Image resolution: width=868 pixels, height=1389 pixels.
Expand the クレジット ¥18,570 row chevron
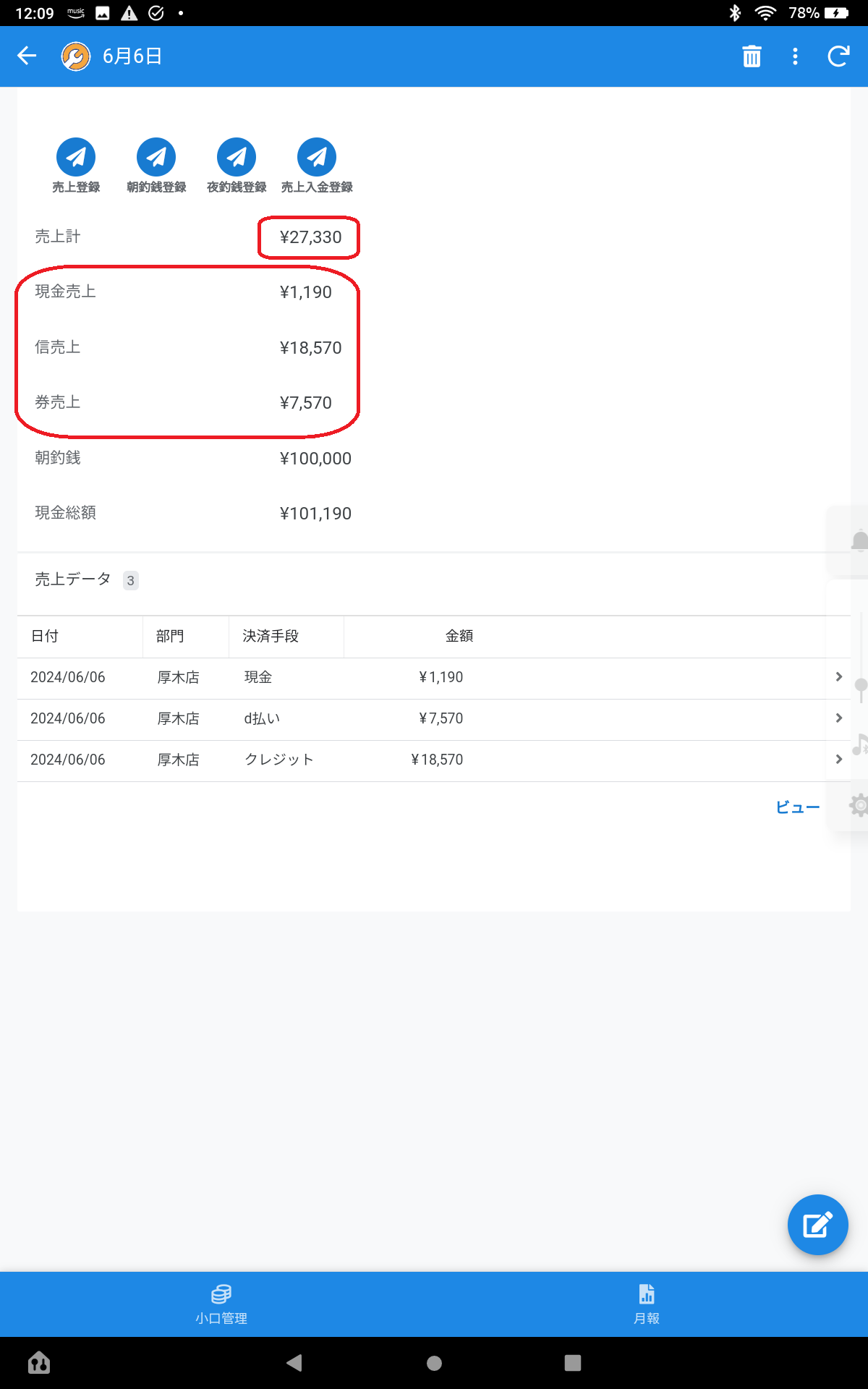838,760
